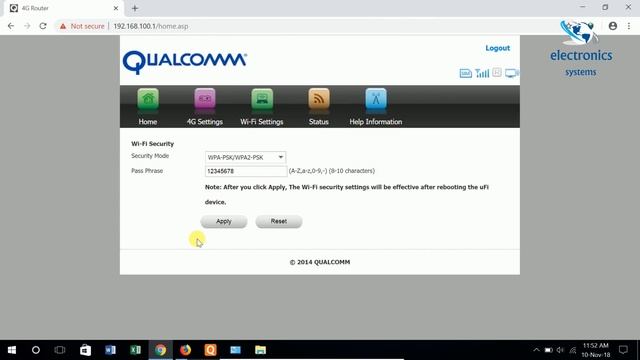Show hidden system tray icons
The height and width of the screenshot is (360, 640).
click(536, 350)
